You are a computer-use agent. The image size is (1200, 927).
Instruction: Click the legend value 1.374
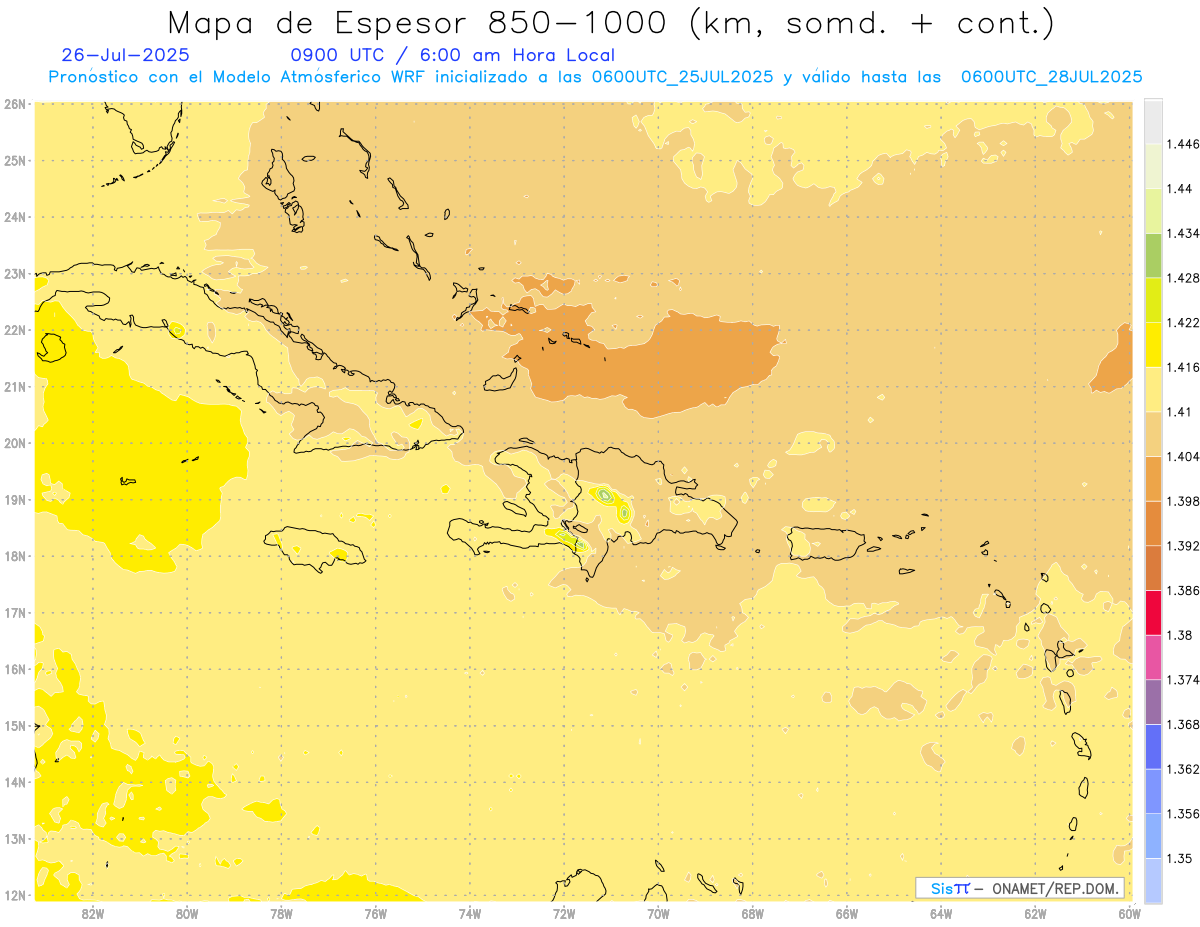click(x=1183, y=680)
